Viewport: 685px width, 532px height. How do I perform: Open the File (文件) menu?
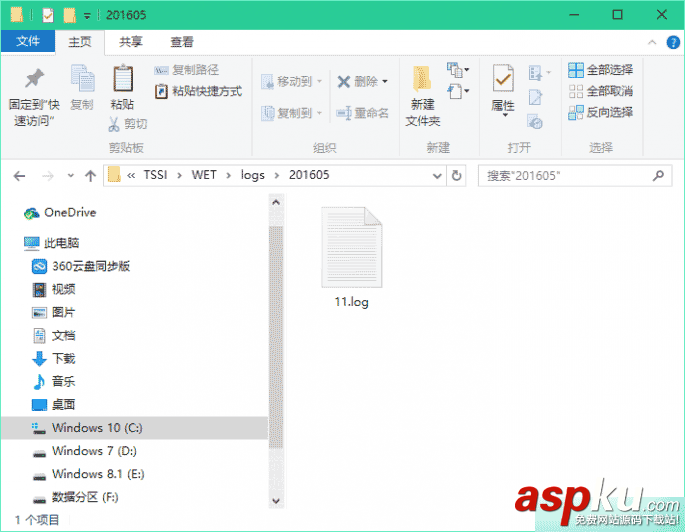pos(28,41)
